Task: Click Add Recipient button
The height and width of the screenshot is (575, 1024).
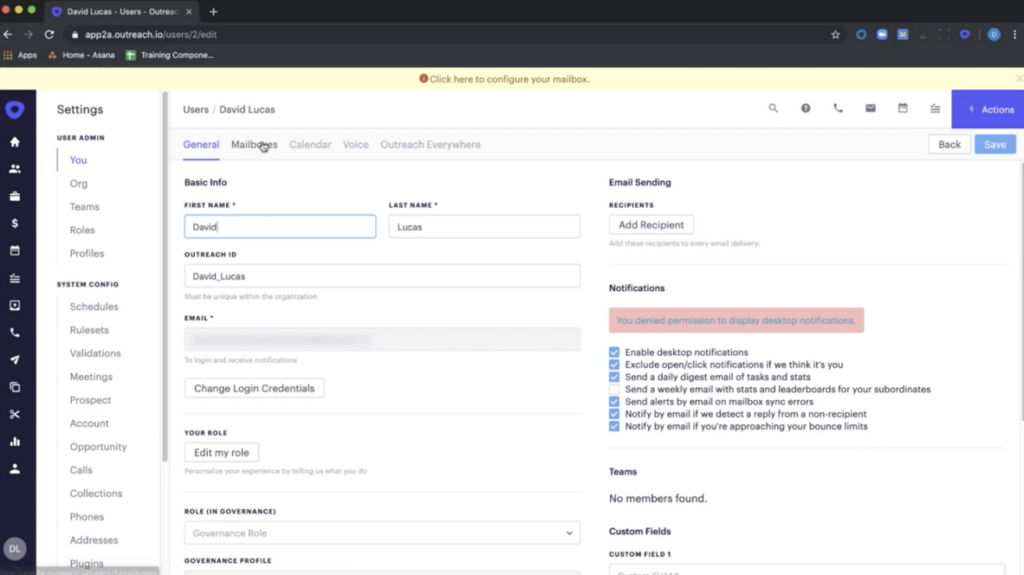Action: (651, 225)
